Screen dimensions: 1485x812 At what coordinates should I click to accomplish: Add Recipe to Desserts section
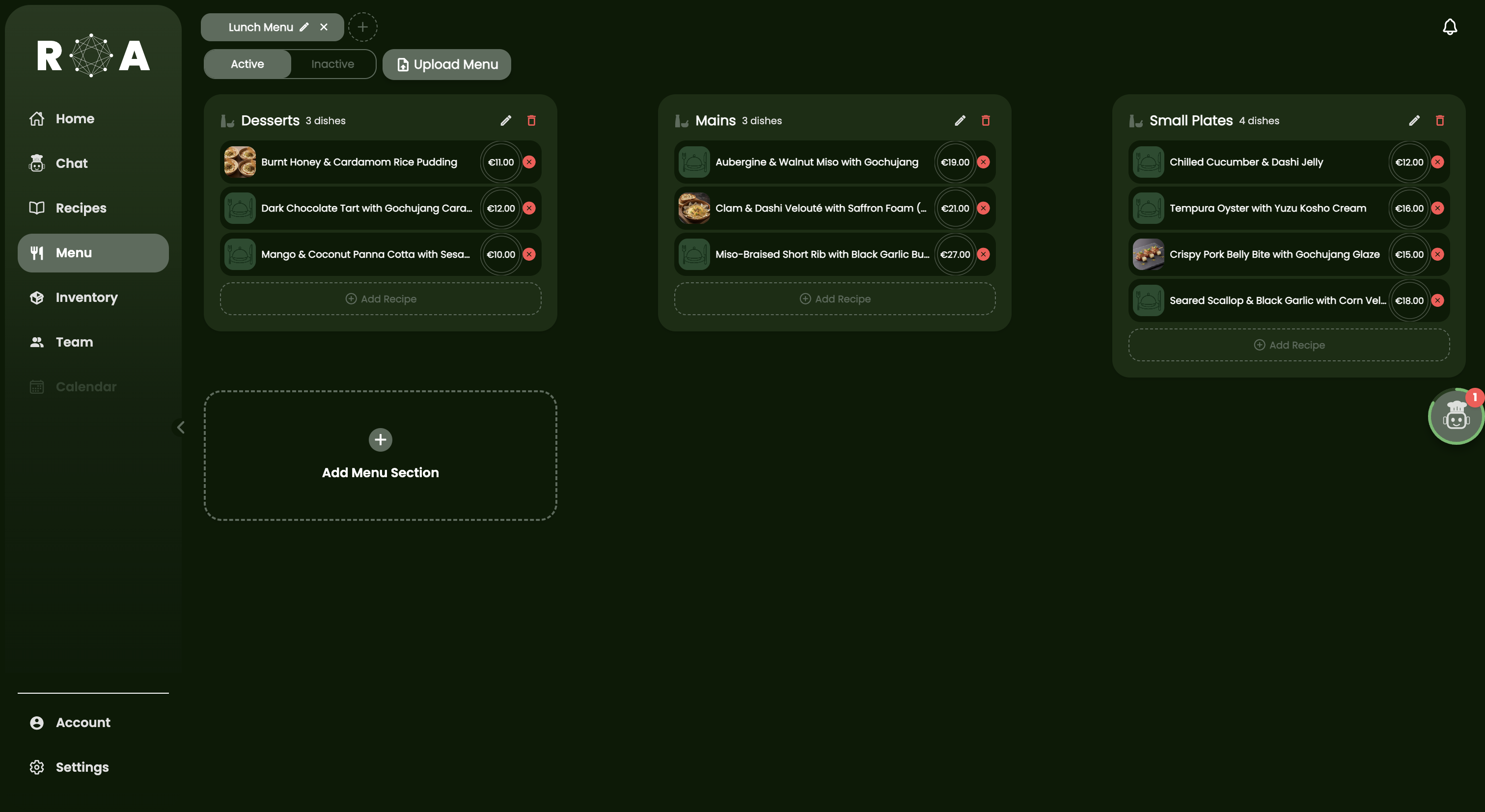point(381,298)
